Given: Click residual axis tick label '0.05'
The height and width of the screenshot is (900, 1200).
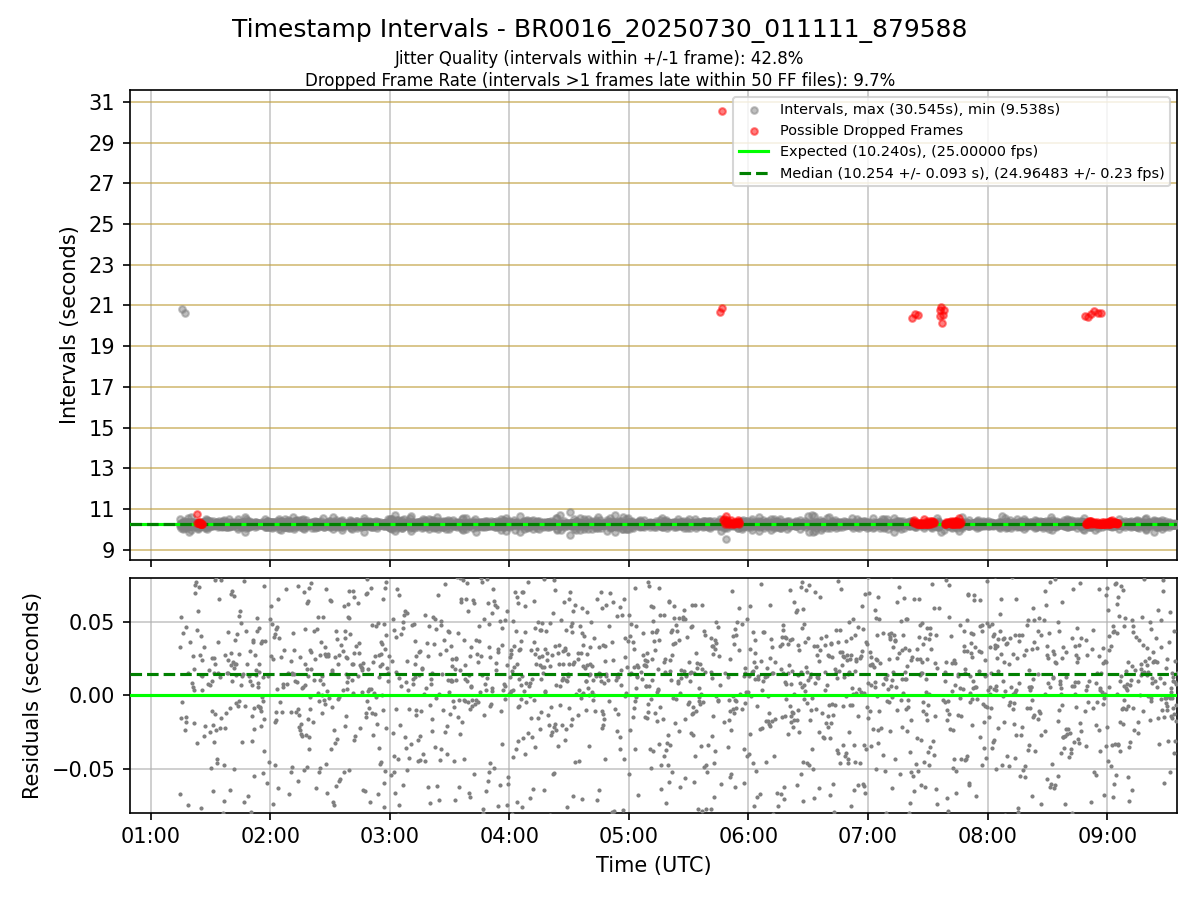Looking at the screenshot, I should (x=92, y=622).
